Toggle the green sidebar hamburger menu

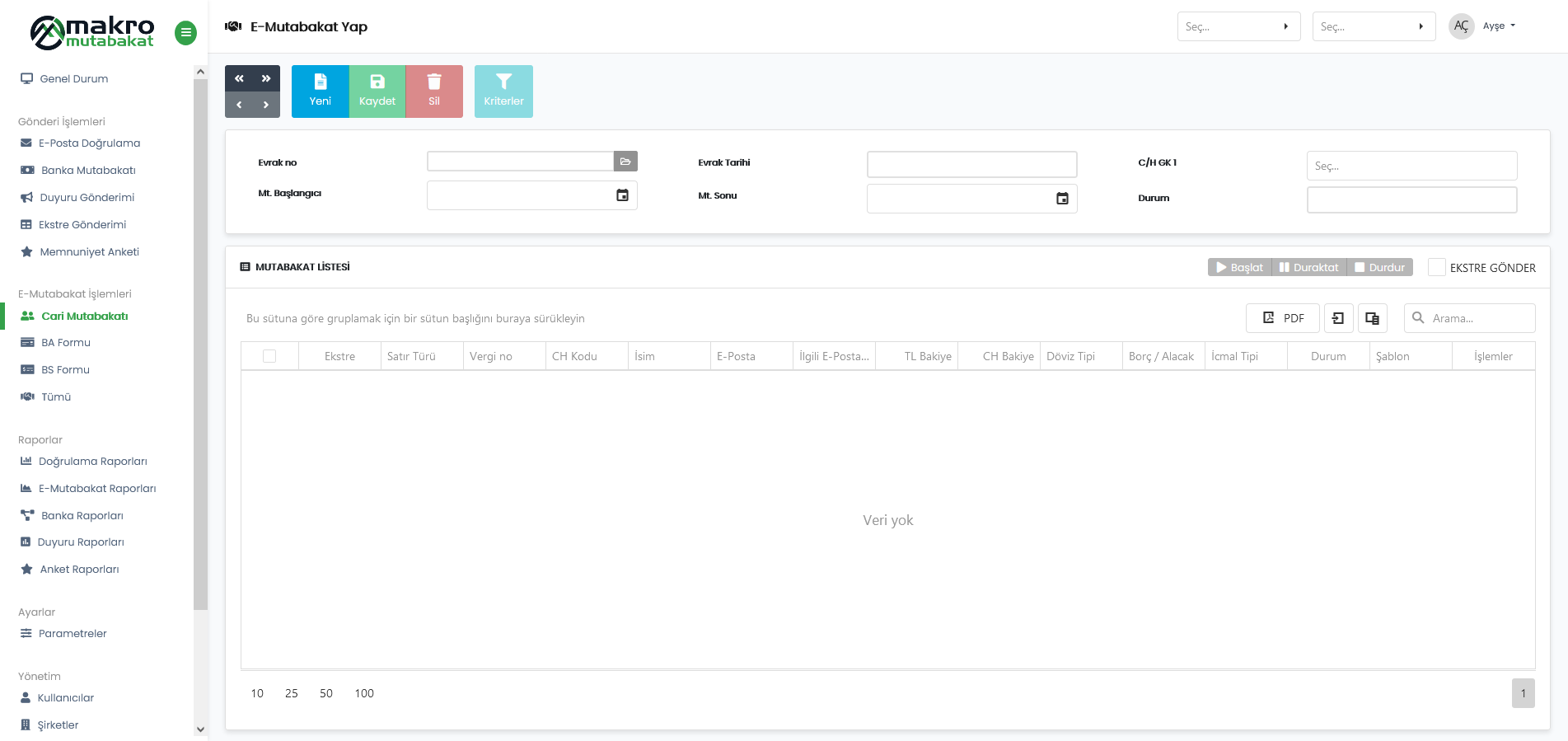[186, 33]
